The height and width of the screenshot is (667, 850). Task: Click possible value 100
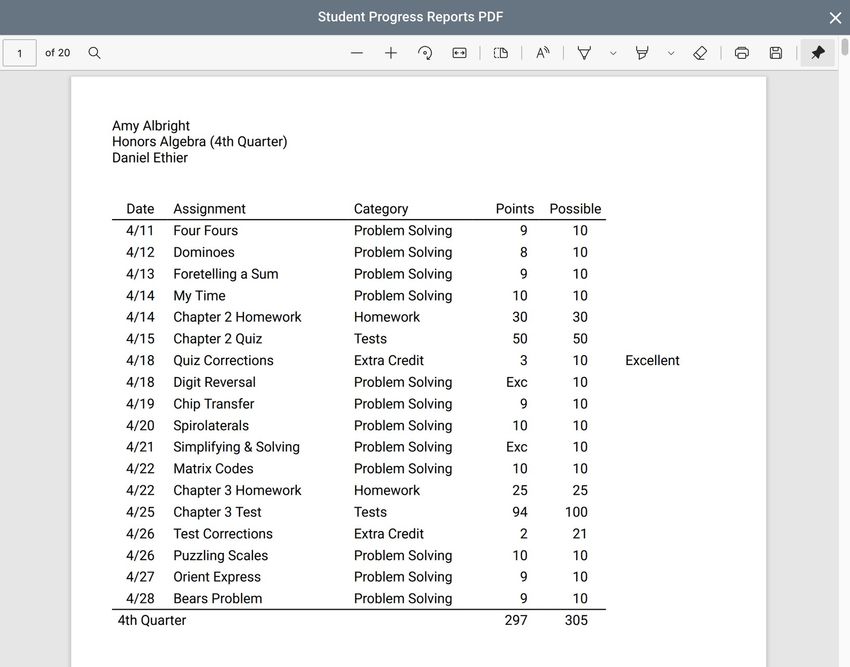[576, 512]
